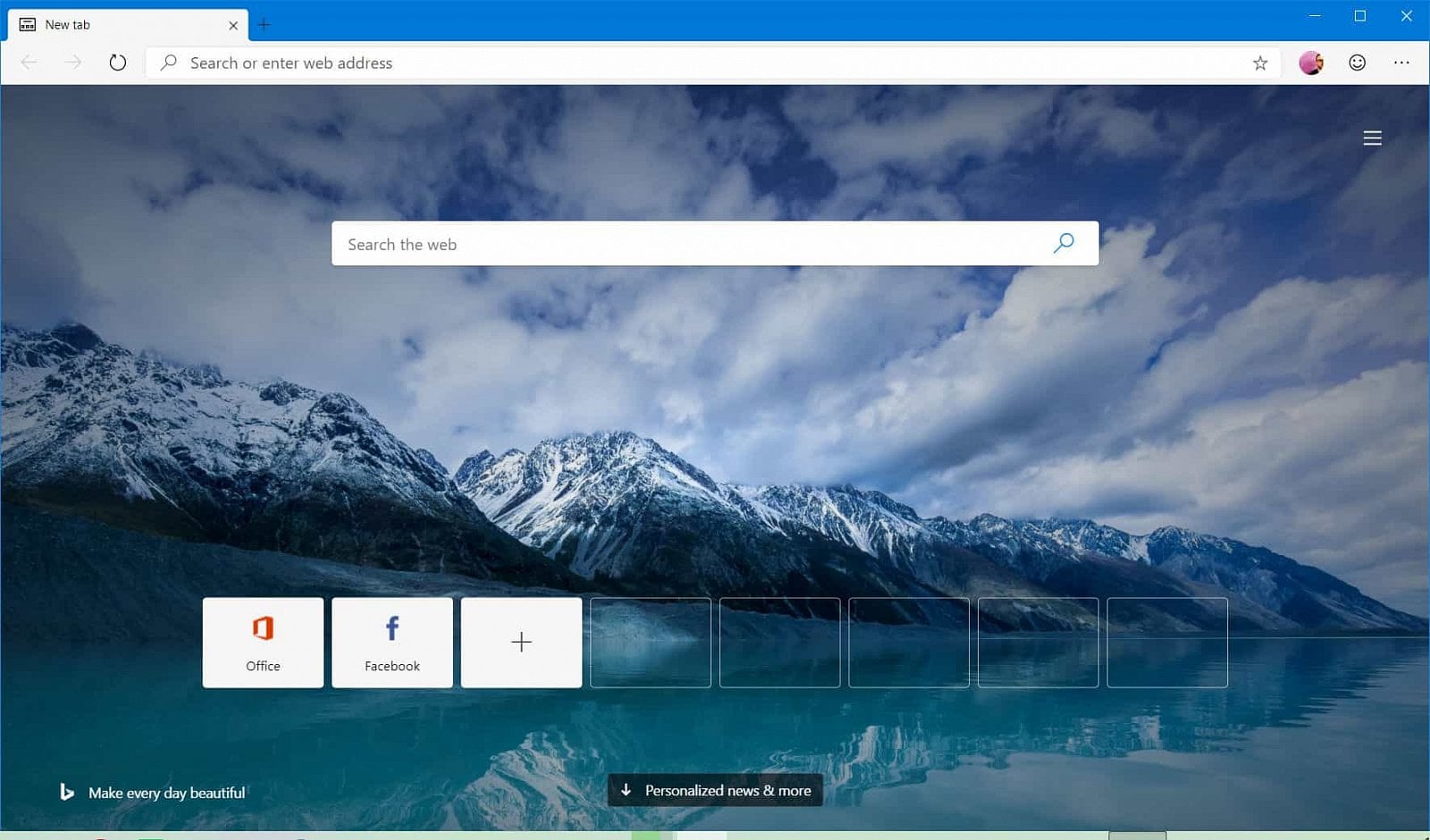Viewport: 1430px width, 840px height.
Task: Click inside the Search the web box
Action: (626, 243)
